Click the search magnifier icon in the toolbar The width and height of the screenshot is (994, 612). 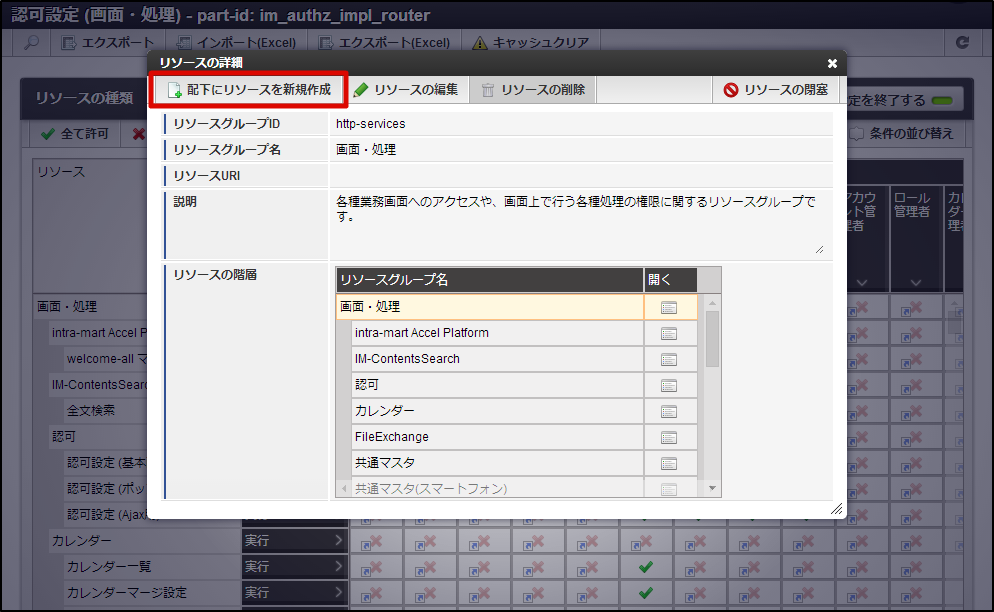(x=30, y=44)
